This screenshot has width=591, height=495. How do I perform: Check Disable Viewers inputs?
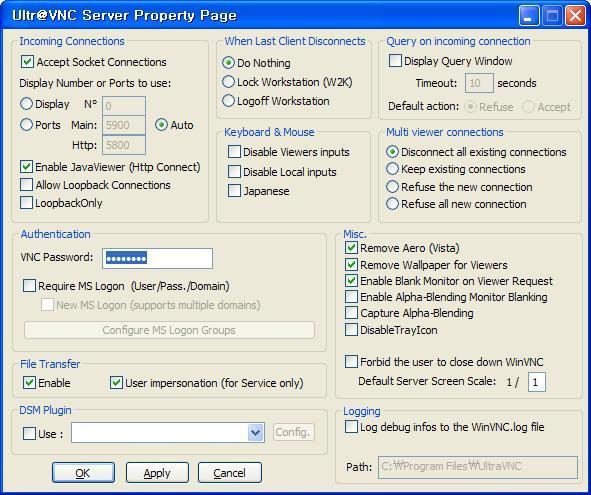[x=234, y=152]
